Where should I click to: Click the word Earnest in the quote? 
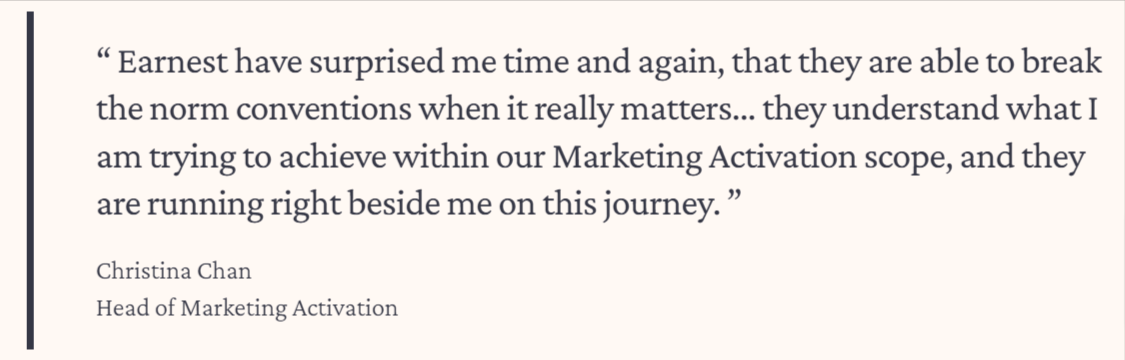172,65
